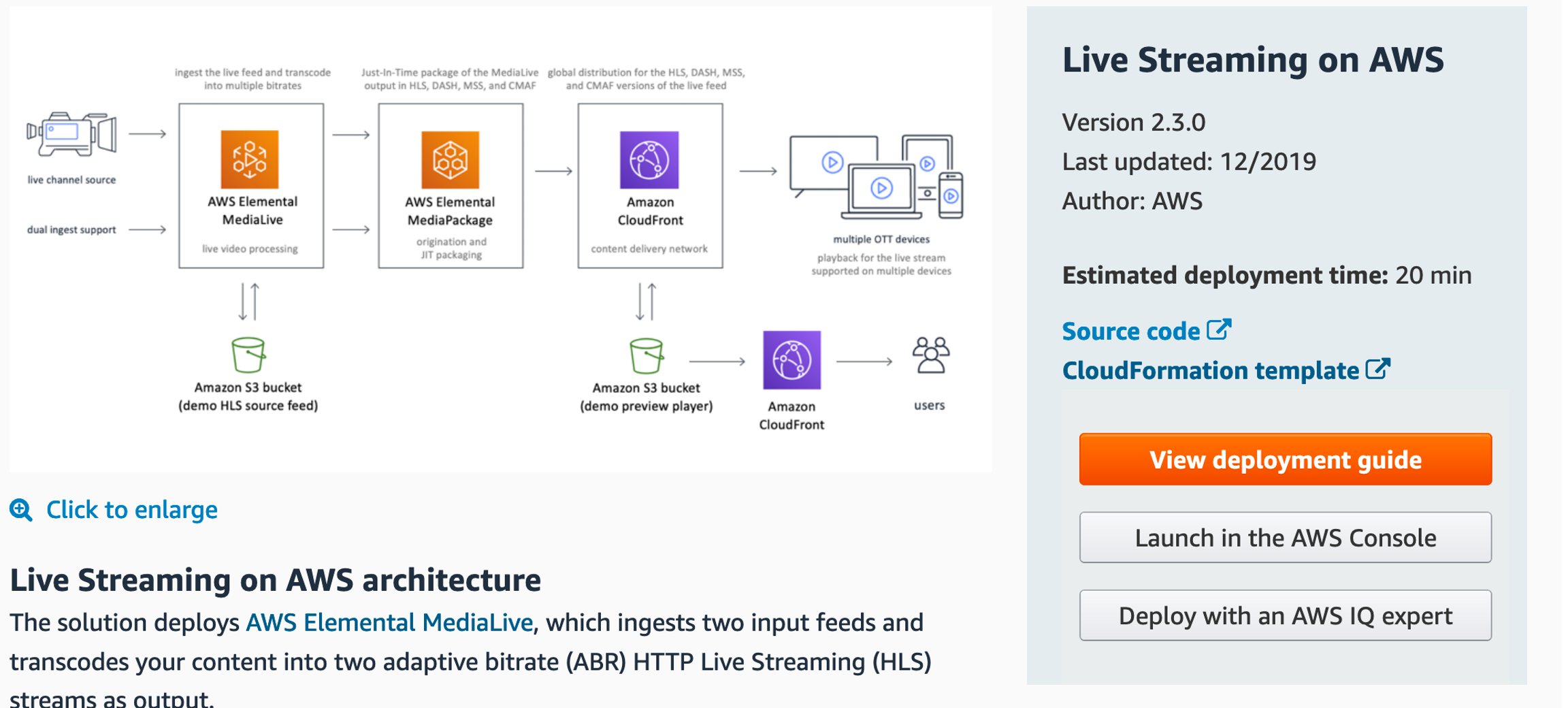
Task: Open the Source code link
Action: [x=1131, y=332]
